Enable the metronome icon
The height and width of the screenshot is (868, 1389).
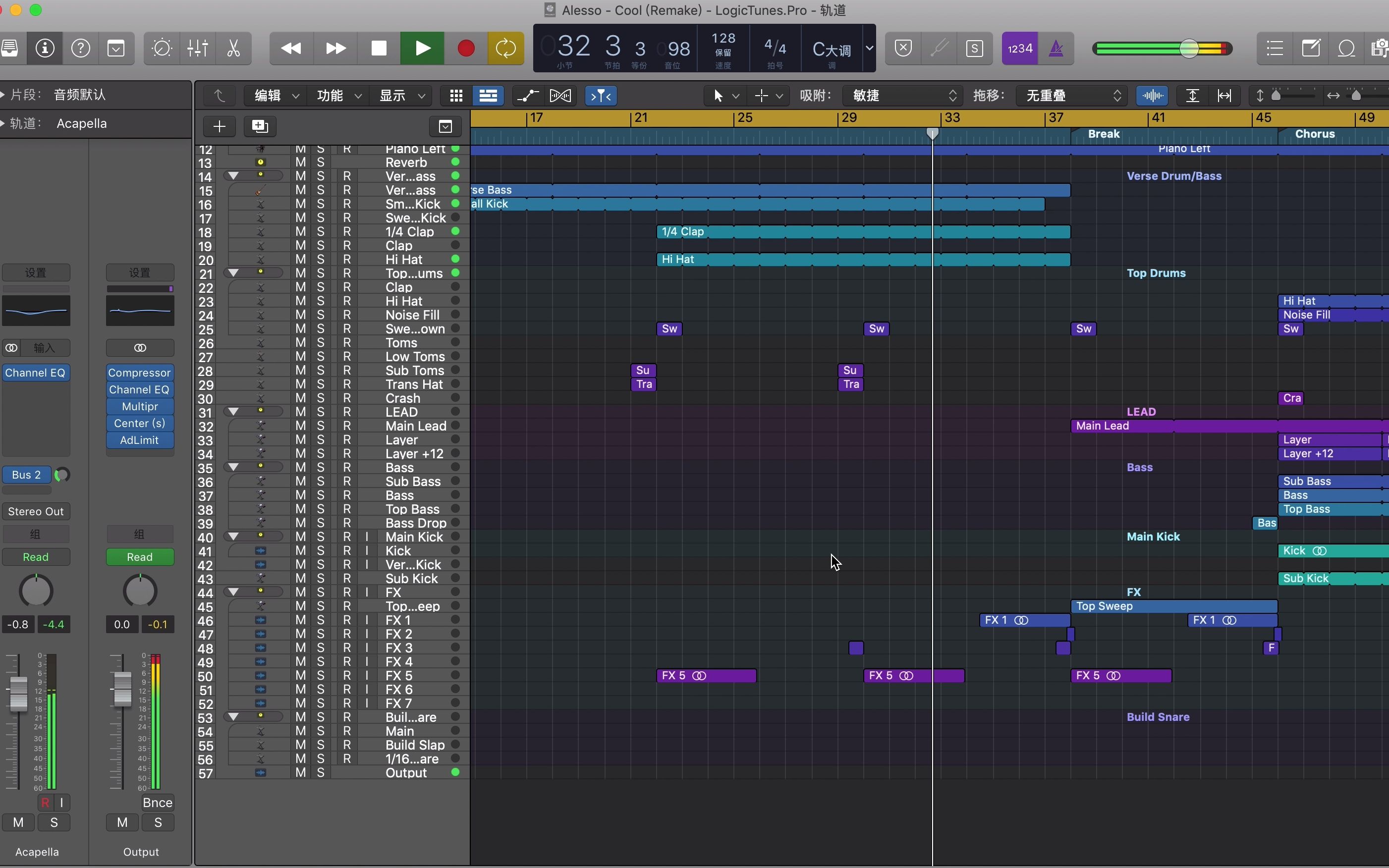pos(1057,48)
